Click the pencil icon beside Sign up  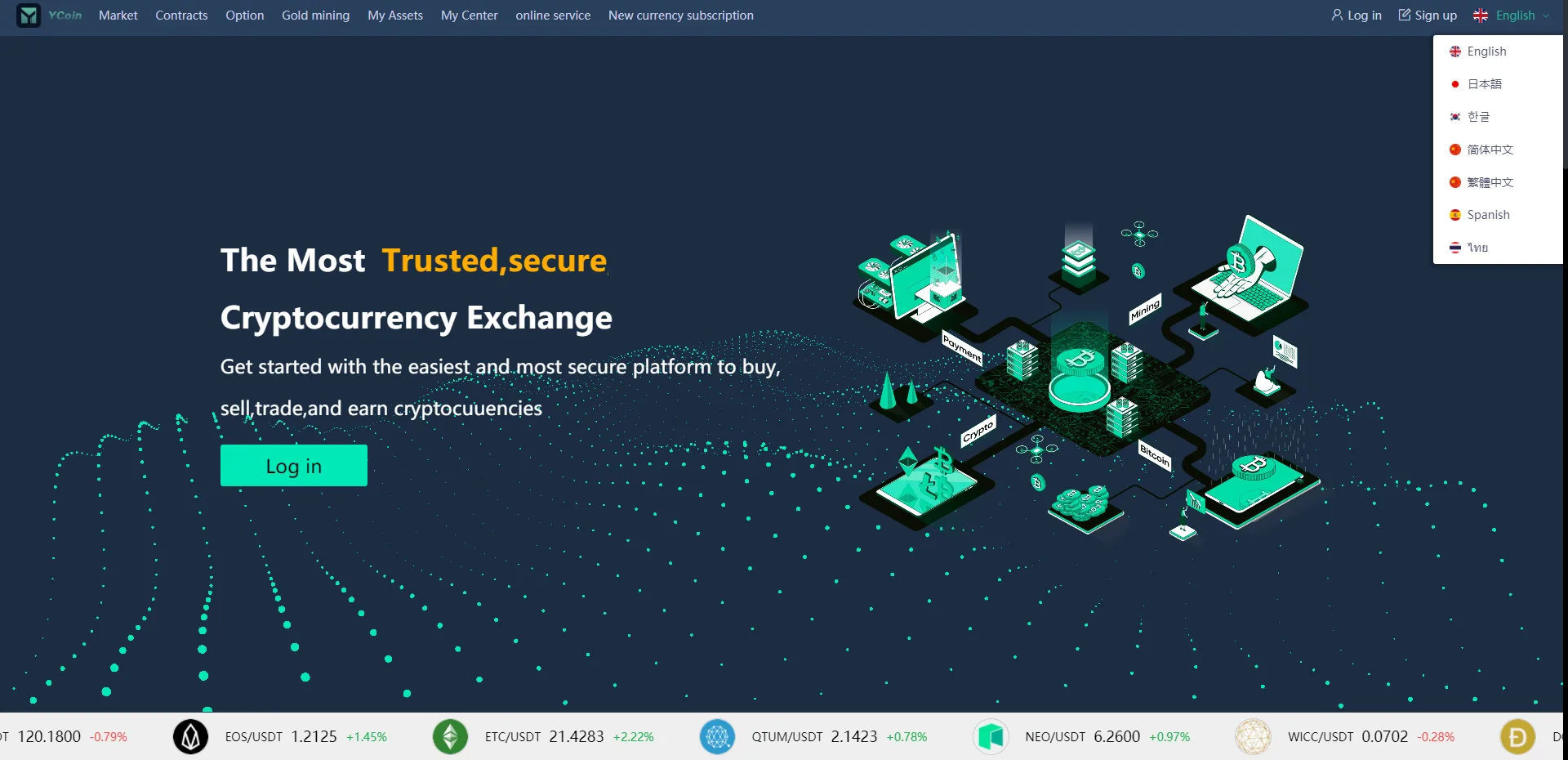click(x=1405, y=15)
